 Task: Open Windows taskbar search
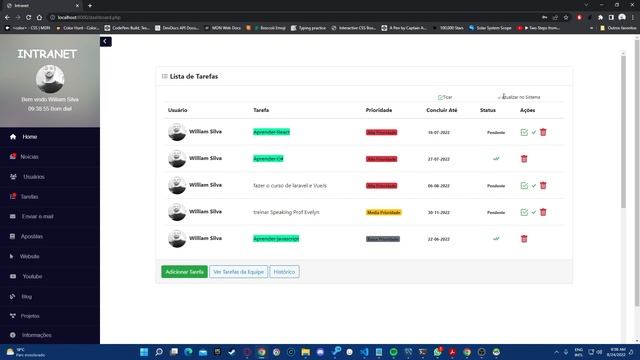pos(159,352)
